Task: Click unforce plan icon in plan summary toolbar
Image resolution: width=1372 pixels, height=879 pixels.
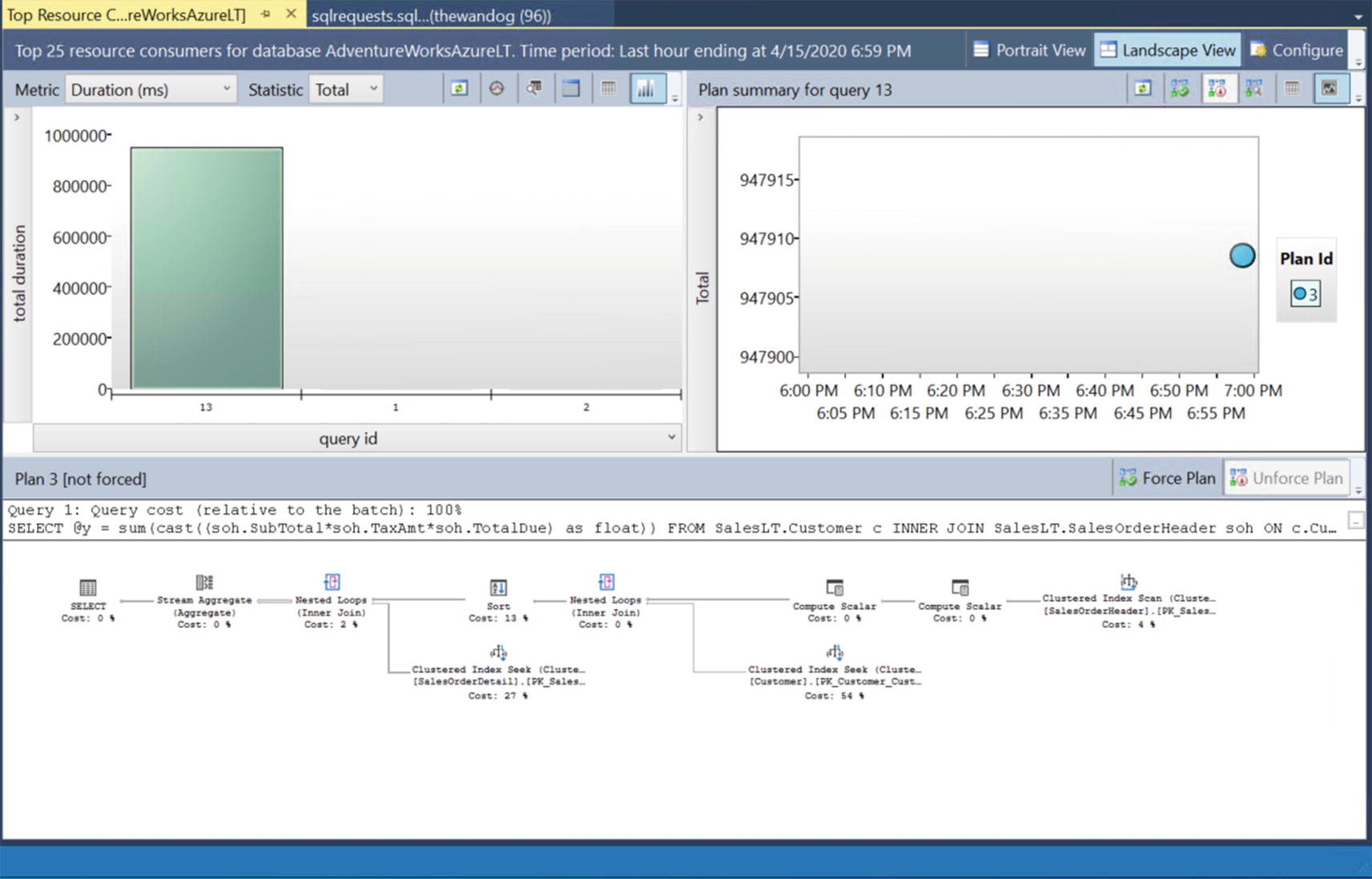Action: (x=1217, y=89)
